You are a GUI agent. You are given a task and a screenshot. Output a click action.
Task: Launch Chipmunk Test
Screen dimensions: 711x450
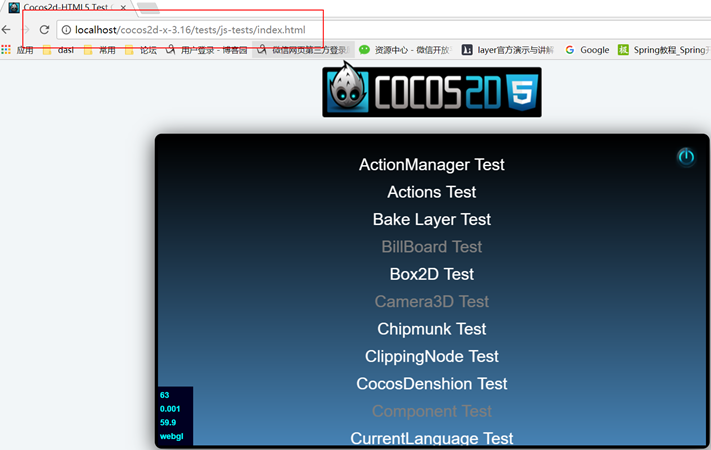tap(432, 329)
